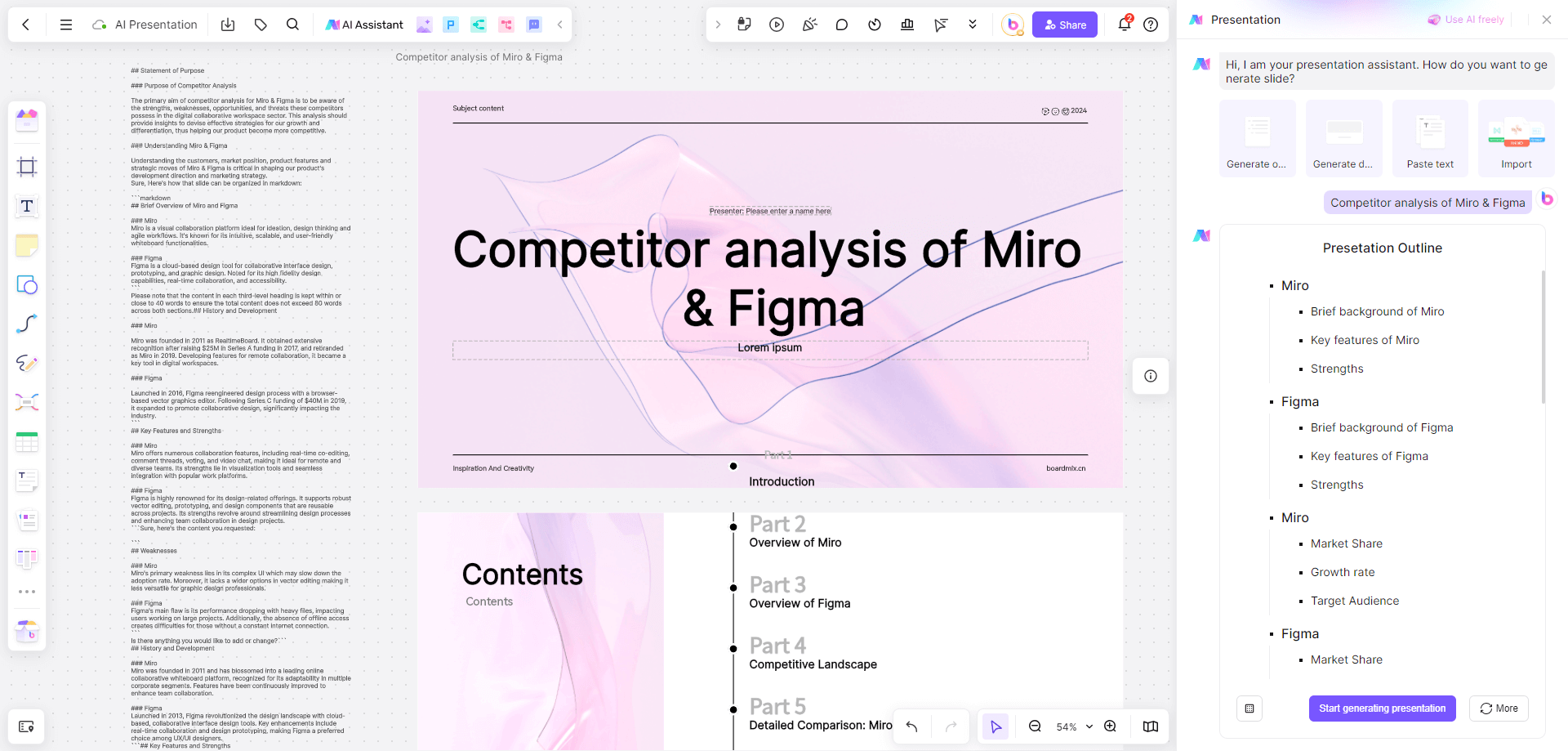Screen dimensions: 1568x751
Task: Click the locked sticky note icon
Action: point(744,25)
